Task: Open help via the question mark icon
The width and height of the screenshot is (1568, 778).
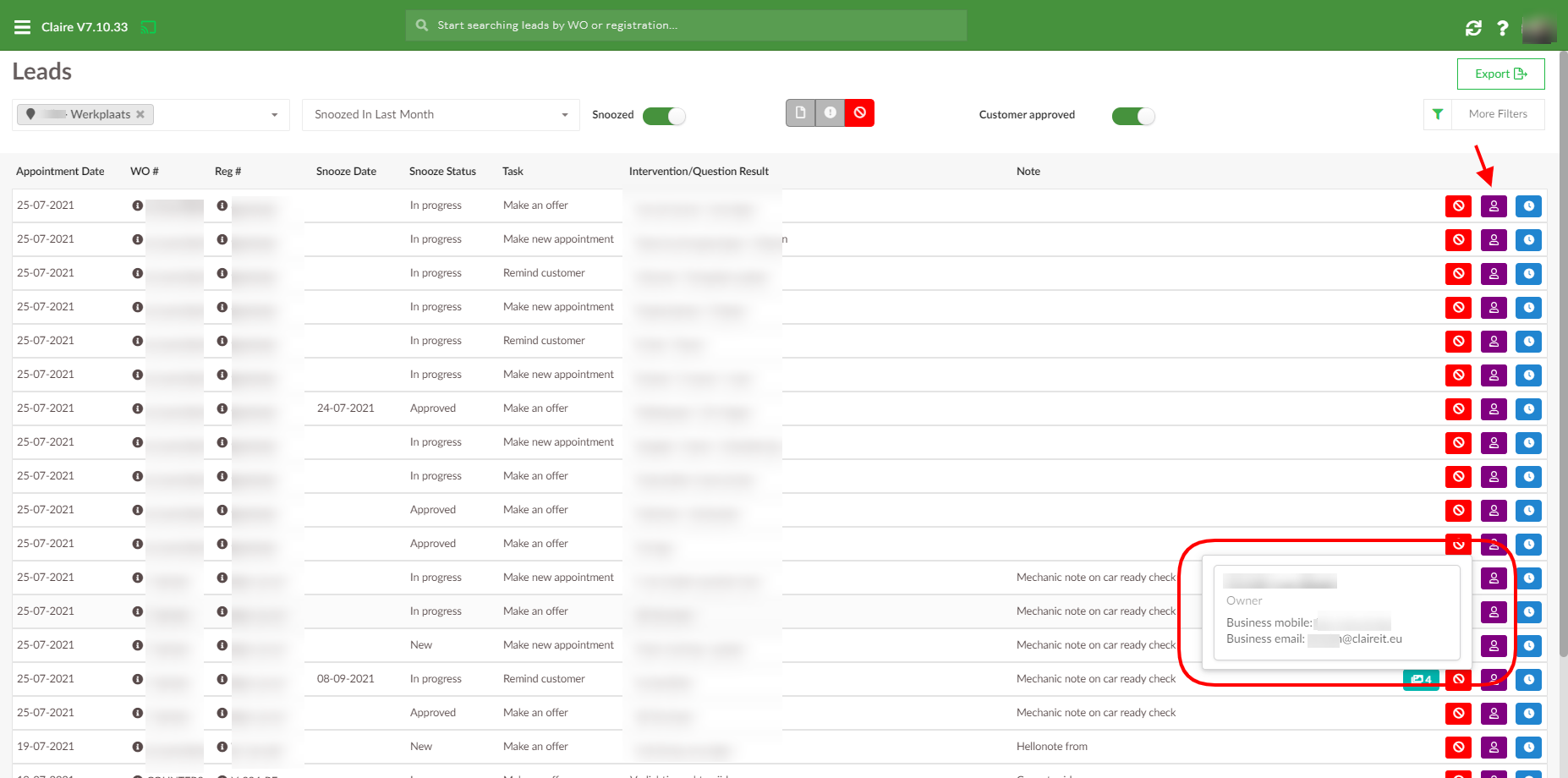Action: [1502, 28]
